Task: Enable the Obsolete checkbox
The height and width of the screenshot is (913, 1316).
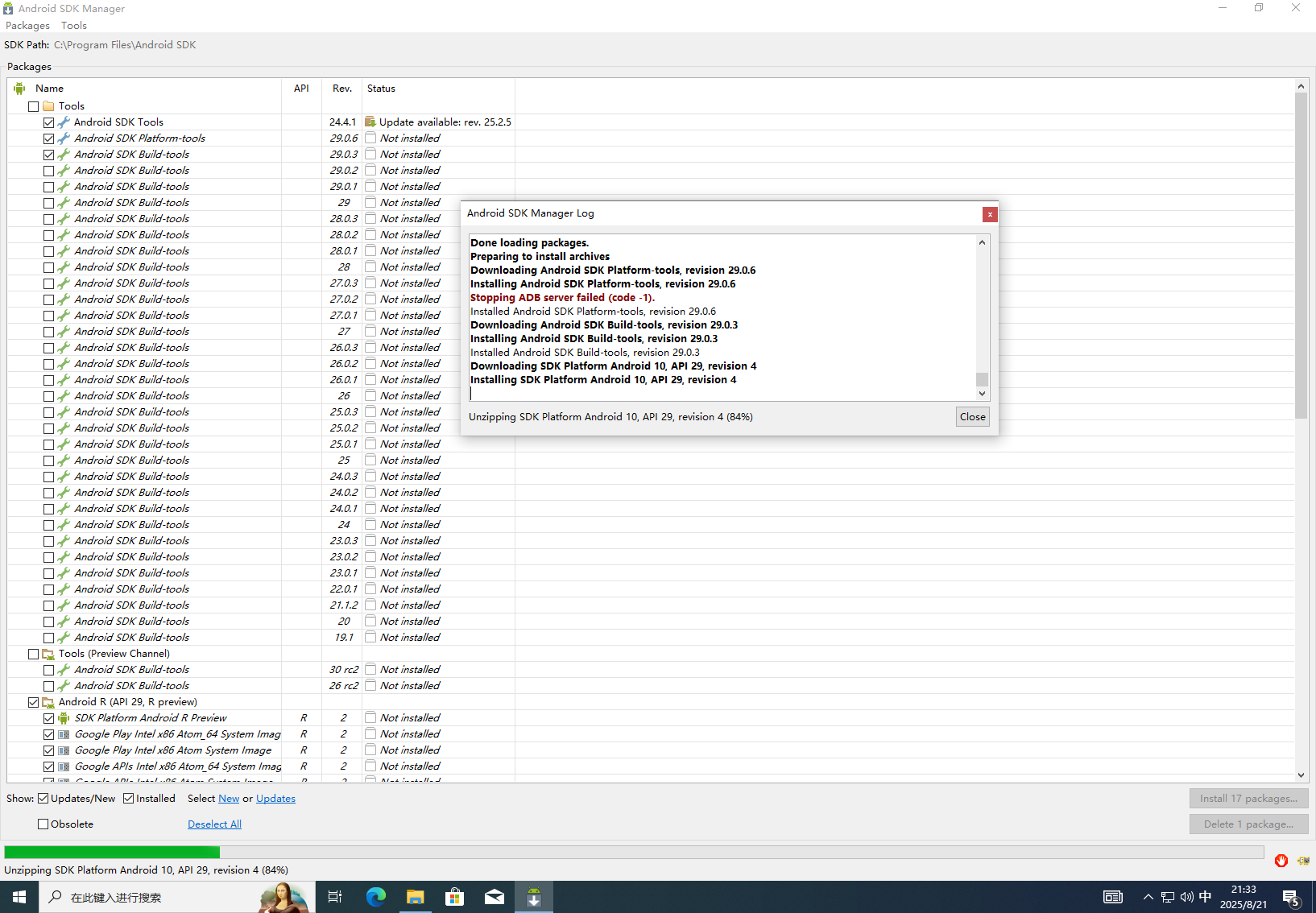Action: [x=42, y=824]
